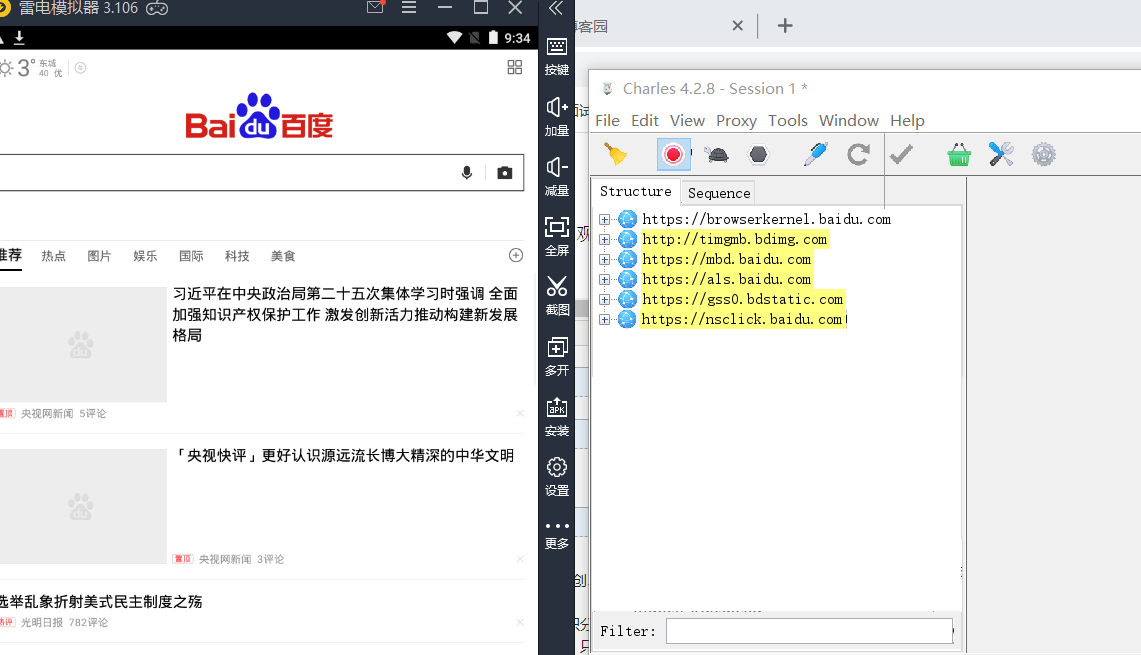Select the 科技 news tab

pos(236,256)
